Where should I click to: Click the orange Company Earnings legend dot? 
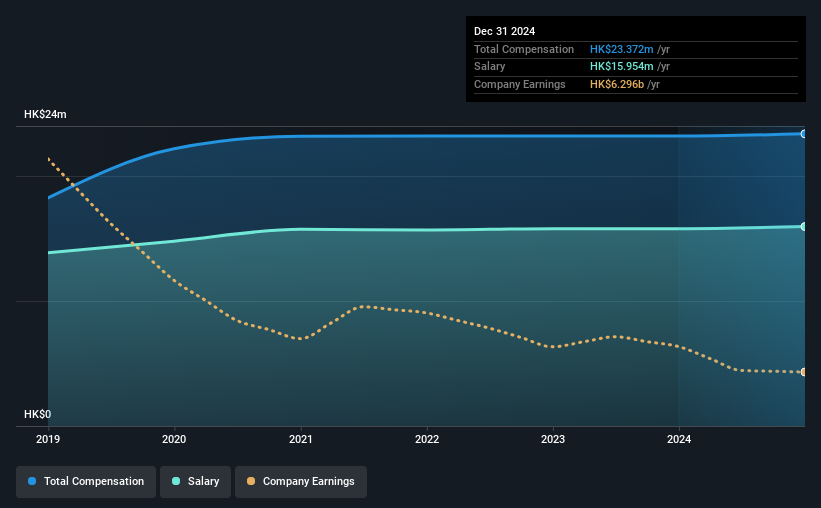click(x=251, y=481)
